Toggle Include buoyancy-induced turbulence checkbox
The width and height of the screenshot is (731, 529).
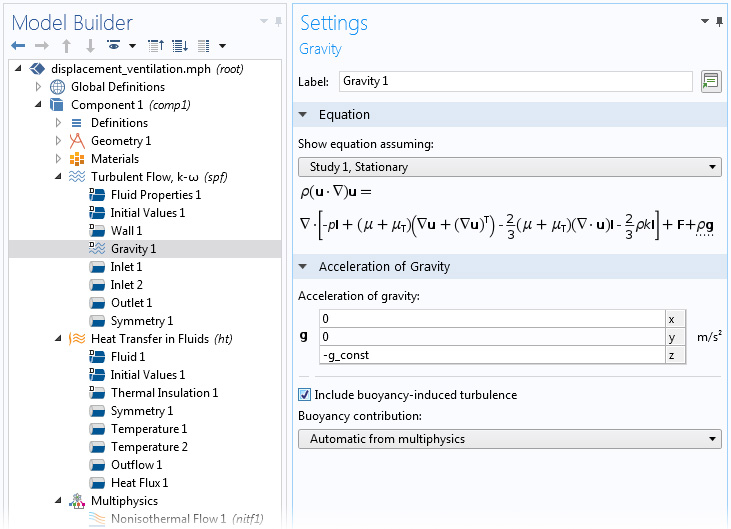(x=305, y=395)
